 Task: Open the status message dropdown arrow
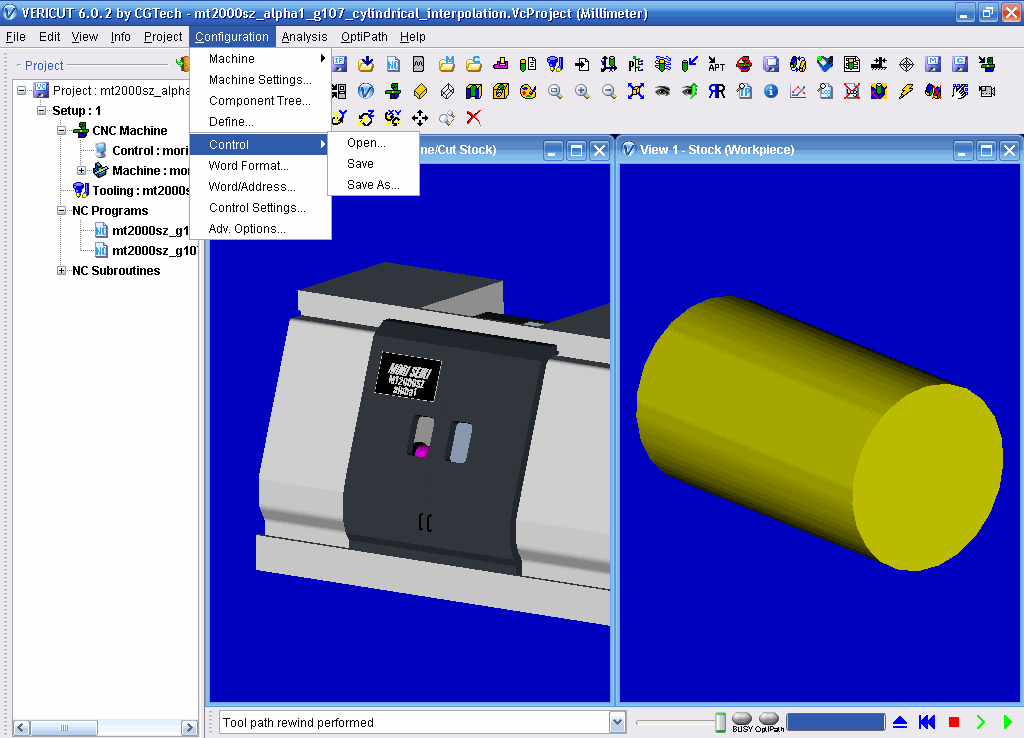pos(617,722)
